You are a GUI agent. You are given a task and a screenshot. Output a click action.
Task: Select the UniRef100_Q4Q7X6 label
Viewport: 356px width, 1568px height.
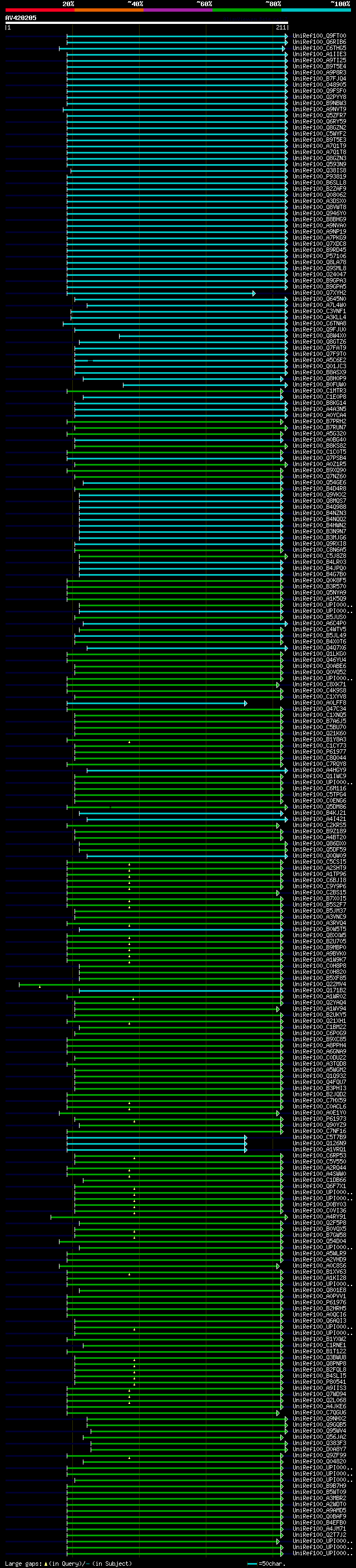[319, 647]
